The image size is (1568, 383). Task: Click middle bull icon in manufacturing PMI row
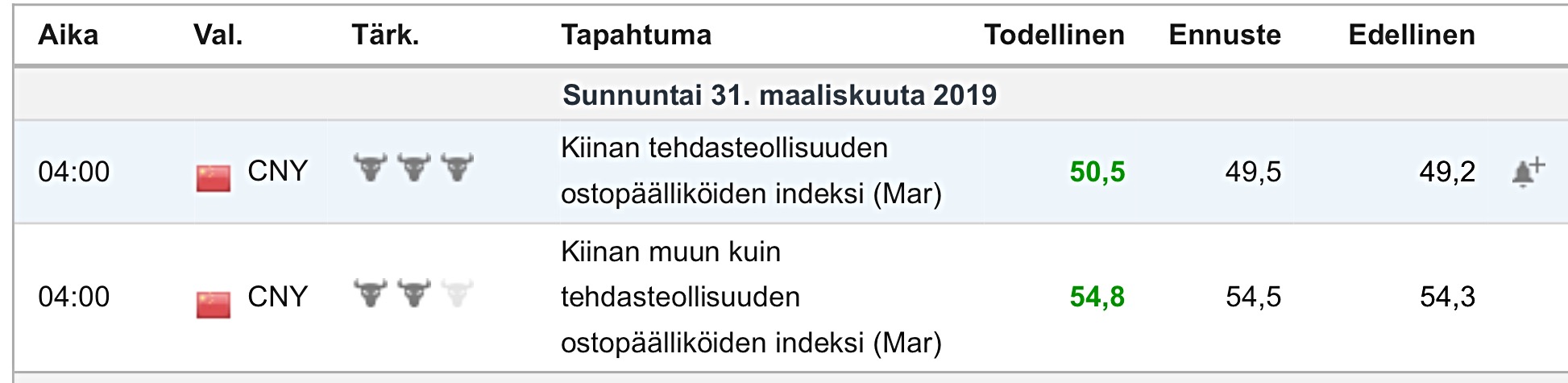click(414, 167)
